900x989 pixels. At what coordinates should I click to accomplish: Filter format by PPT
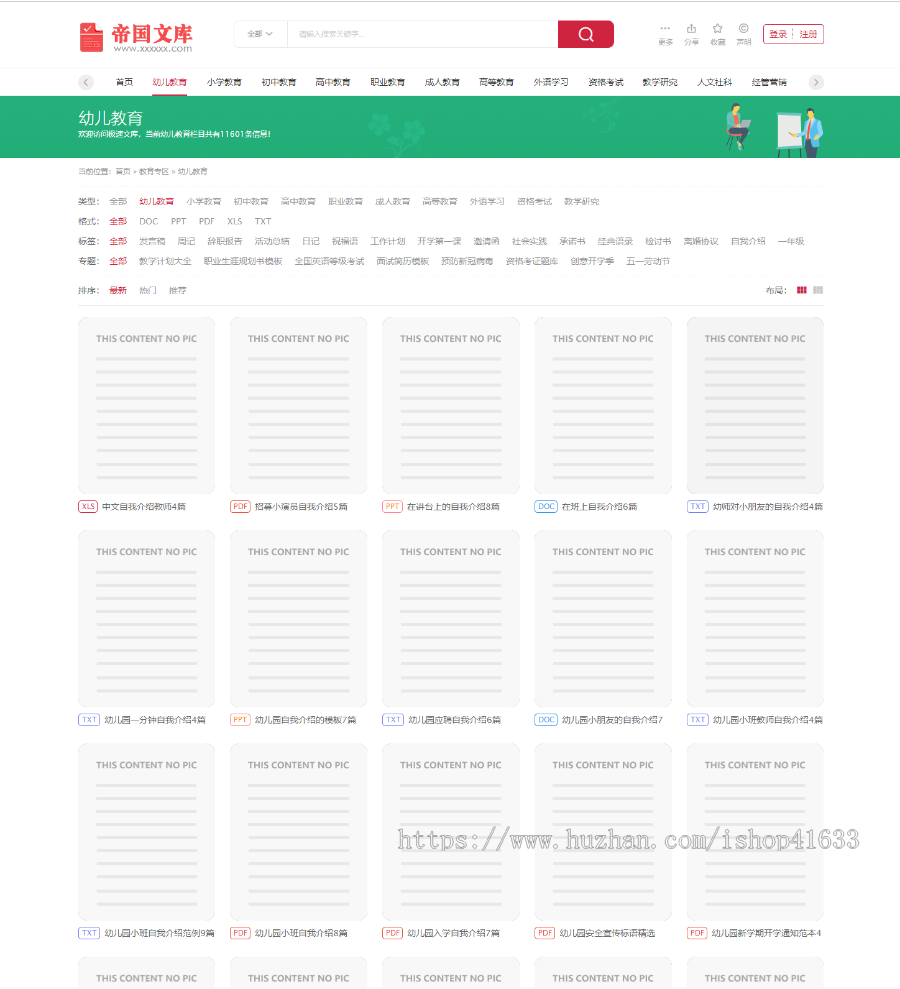tap(178, 221)
